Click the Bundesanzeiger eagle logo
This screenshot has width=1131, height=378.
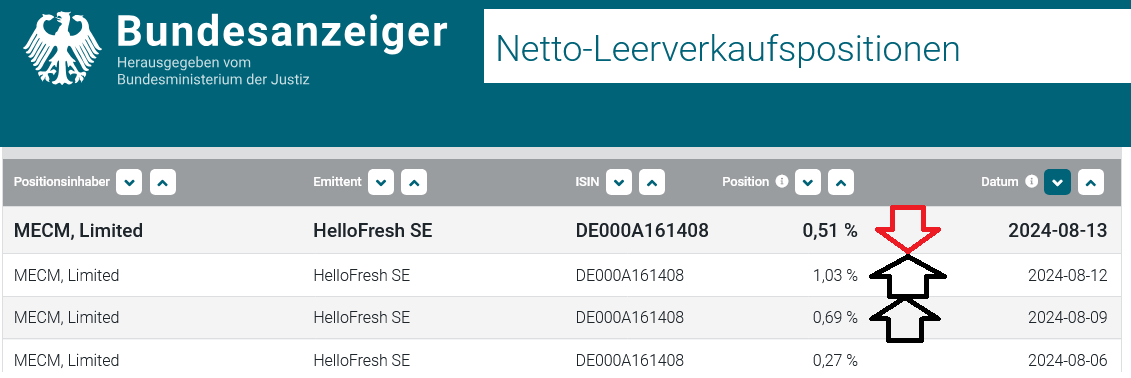tap(62, 48)
